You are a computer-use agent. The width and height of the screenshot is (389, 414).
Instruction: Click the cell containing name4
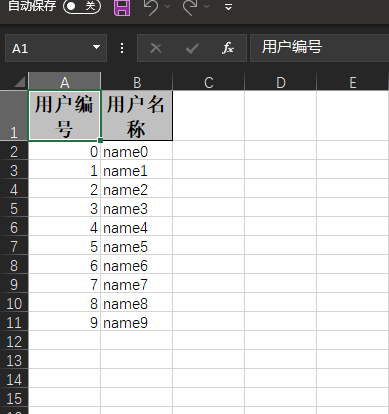[136, 226]
